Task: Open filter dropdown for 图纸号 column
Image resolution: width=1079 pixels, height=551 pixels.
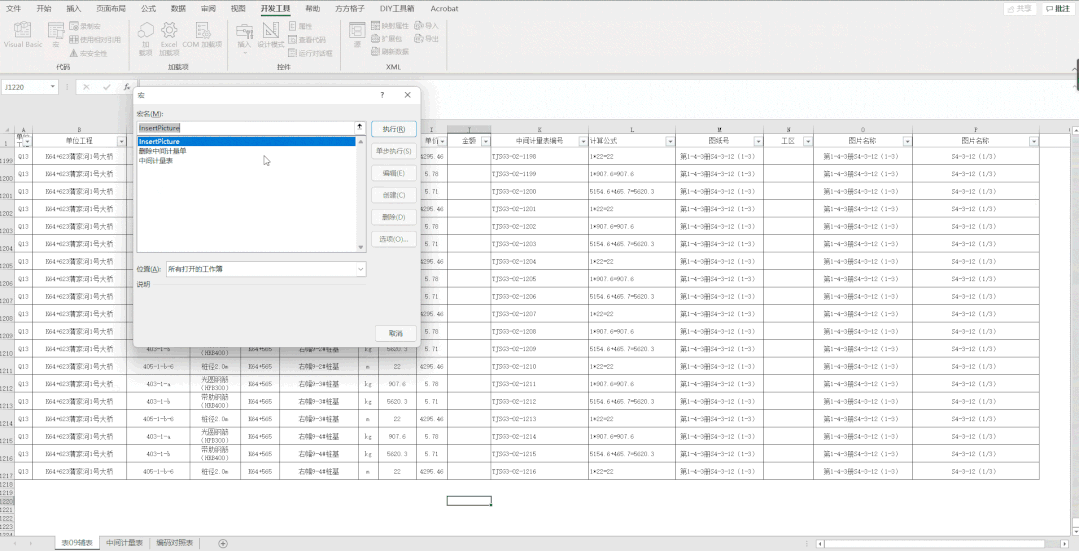Action: (758, 141)
